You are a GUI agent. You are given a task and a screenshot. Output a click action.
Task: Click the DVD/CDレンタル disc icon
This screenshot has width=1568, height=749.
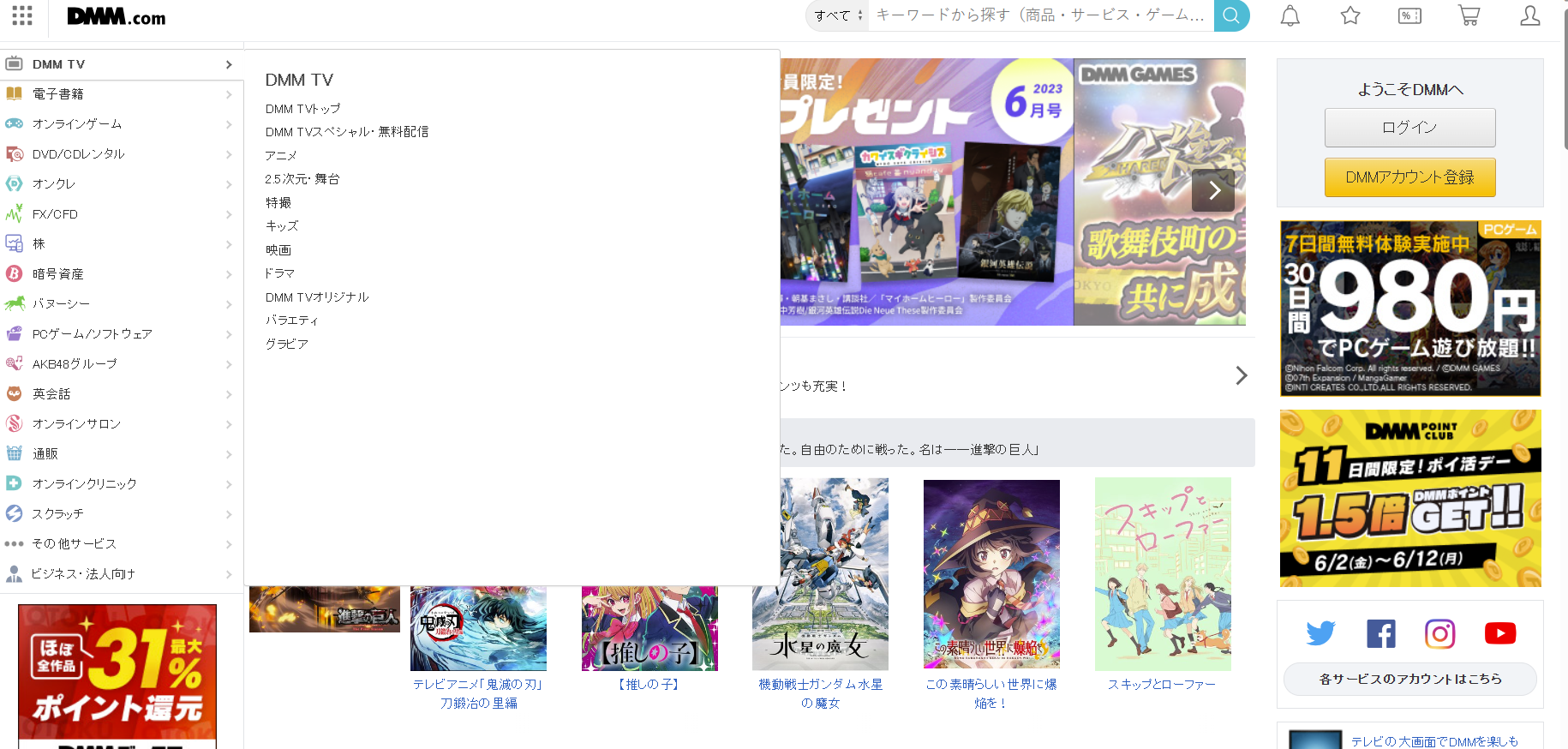[14, 153]
